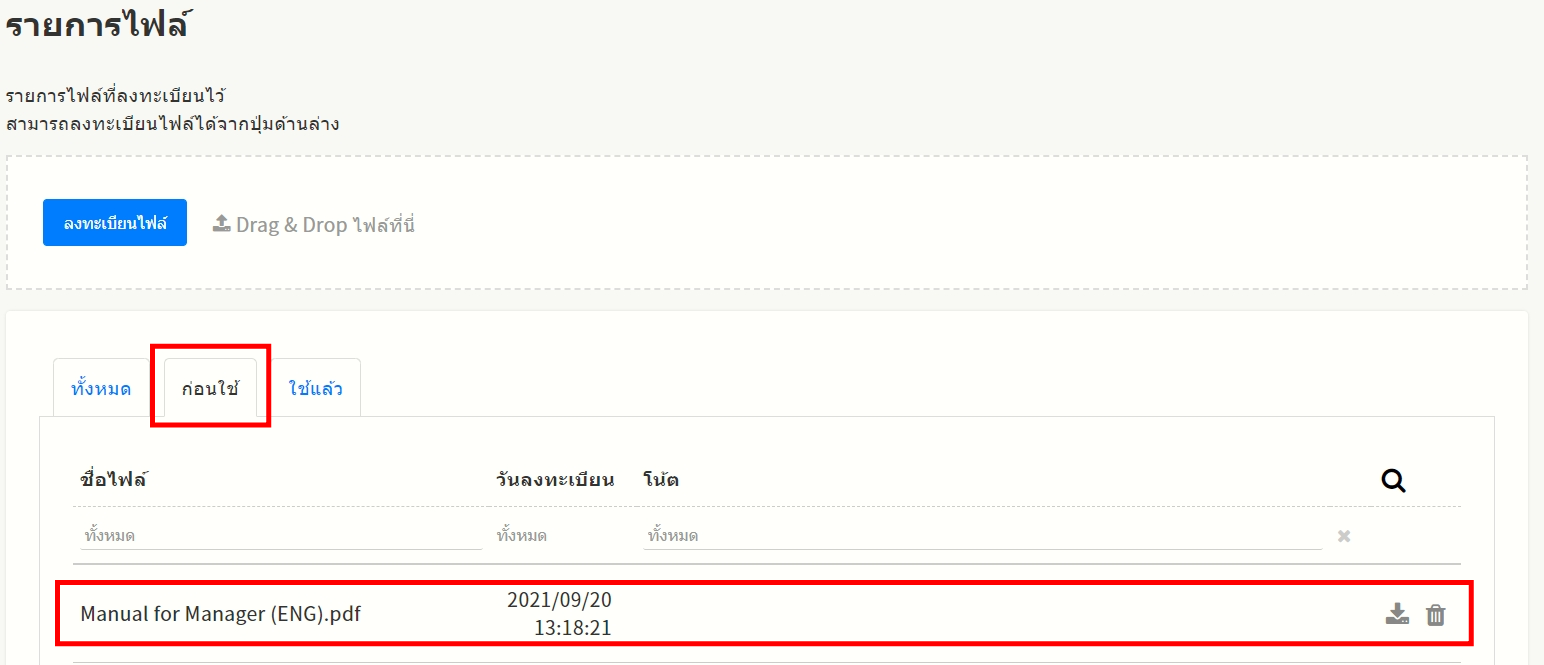Image resolution: width=1544 pixels, height=665 pixels.
Task: Click the โน้ต column header
Action: (661, 479)
